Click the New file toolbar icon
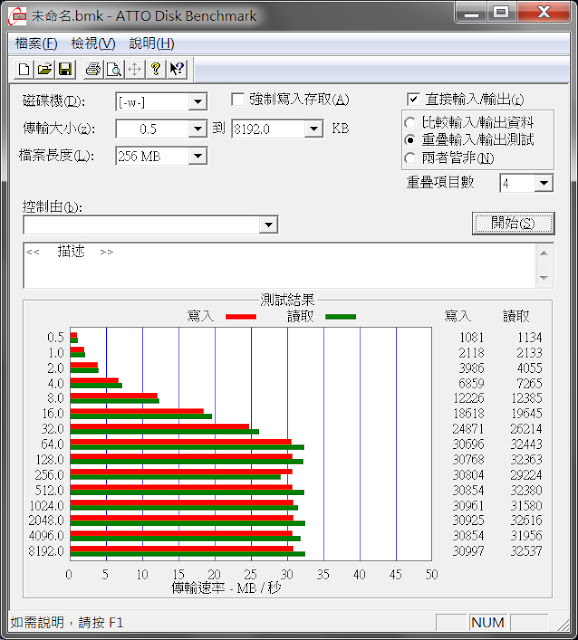The height and width of the screenshot is (640, 578). (24, 69)
